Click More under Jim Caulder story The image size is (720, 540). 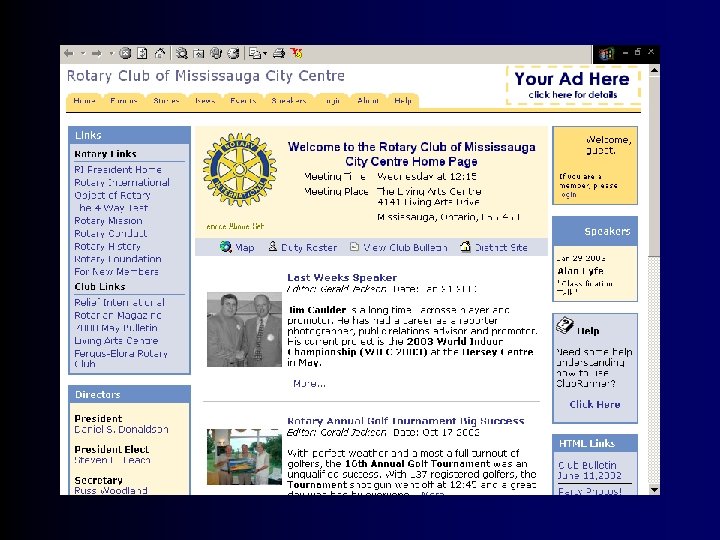[x=309, y=383]
